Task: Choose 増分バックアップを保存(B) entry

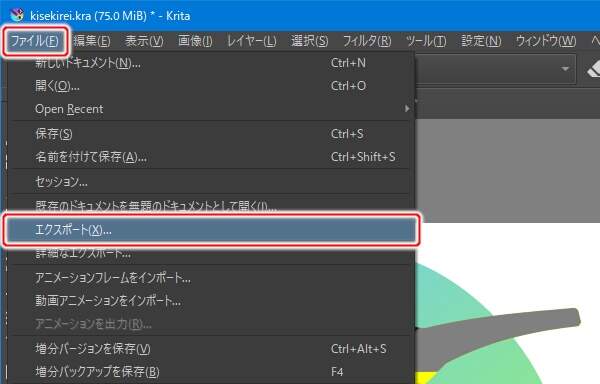Action: click(212, 372)
